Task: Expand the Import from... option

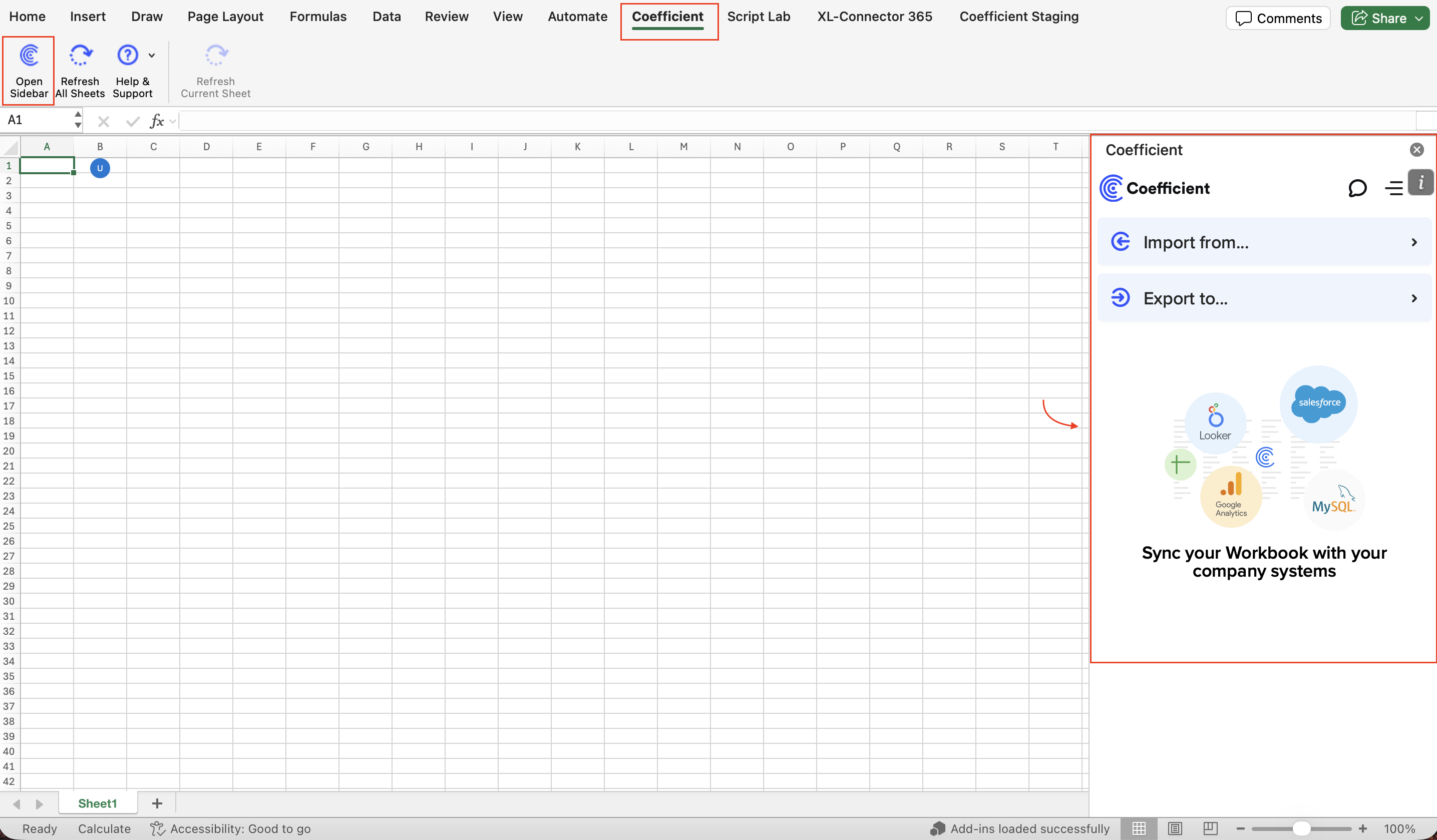Action: click(x=1264, y=242)
